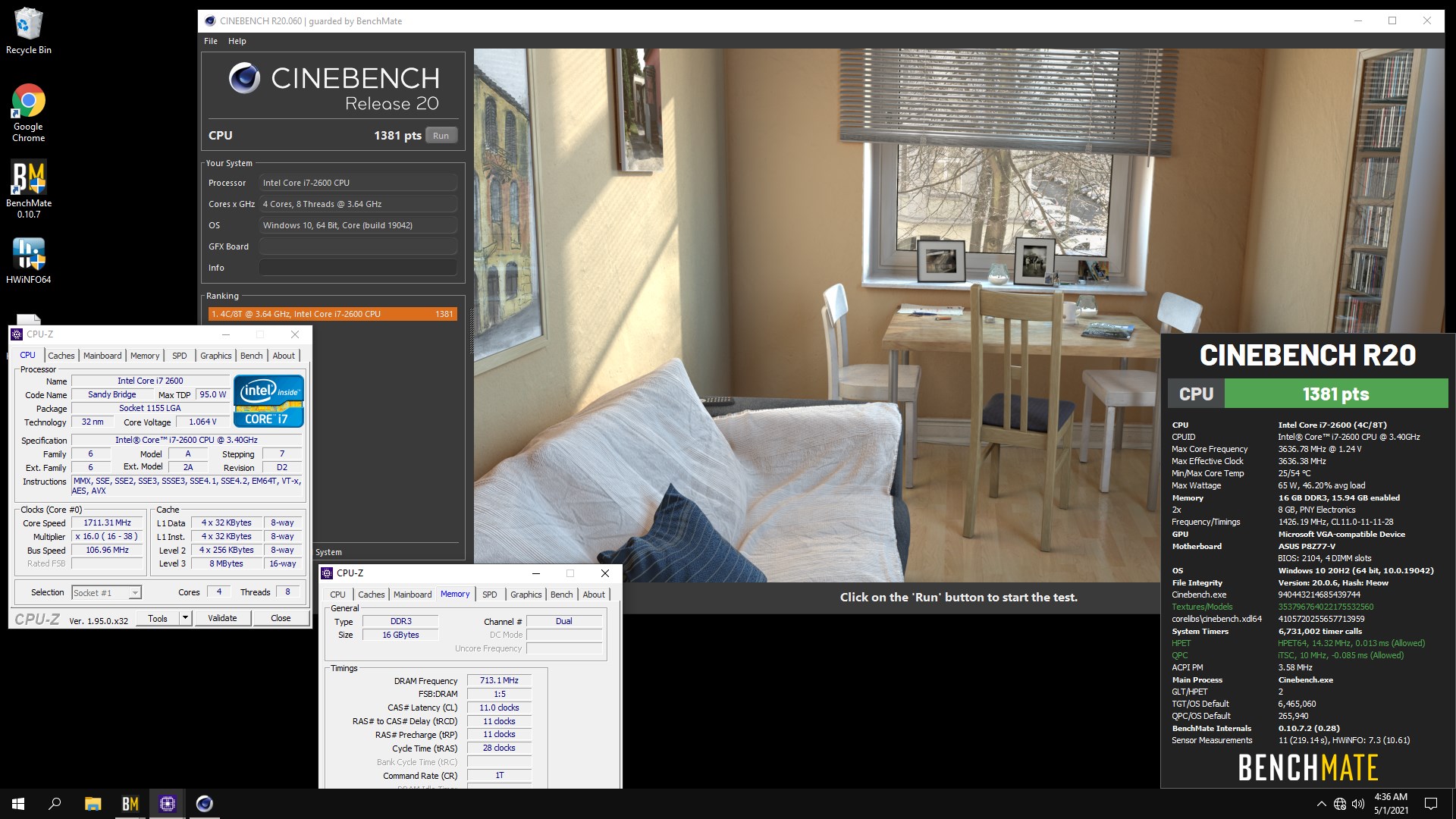Screen dimensions: 1456x819
Task: Click the Cinebench window title icon
Action: [x=210, y=21]
